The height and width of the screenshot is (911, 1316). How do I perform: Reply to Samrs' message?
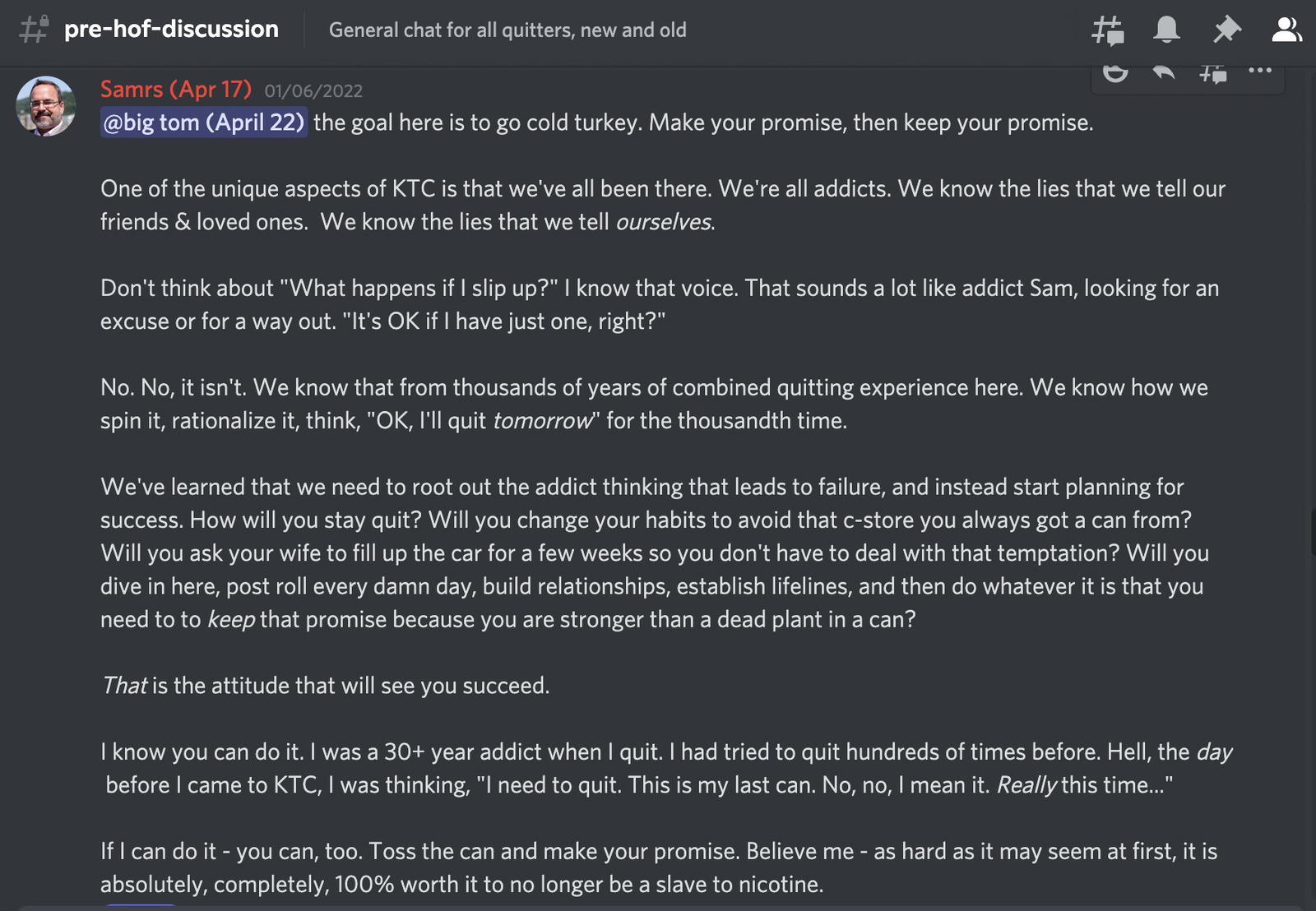click(1164, 72)
